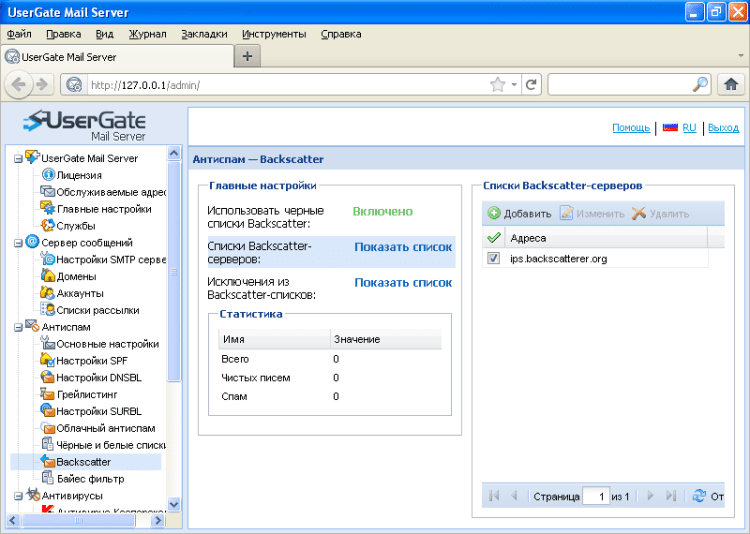Open the Закладки menu
Image resolution: width=750 pixels, height=534 pixels.
click(204, 34)
